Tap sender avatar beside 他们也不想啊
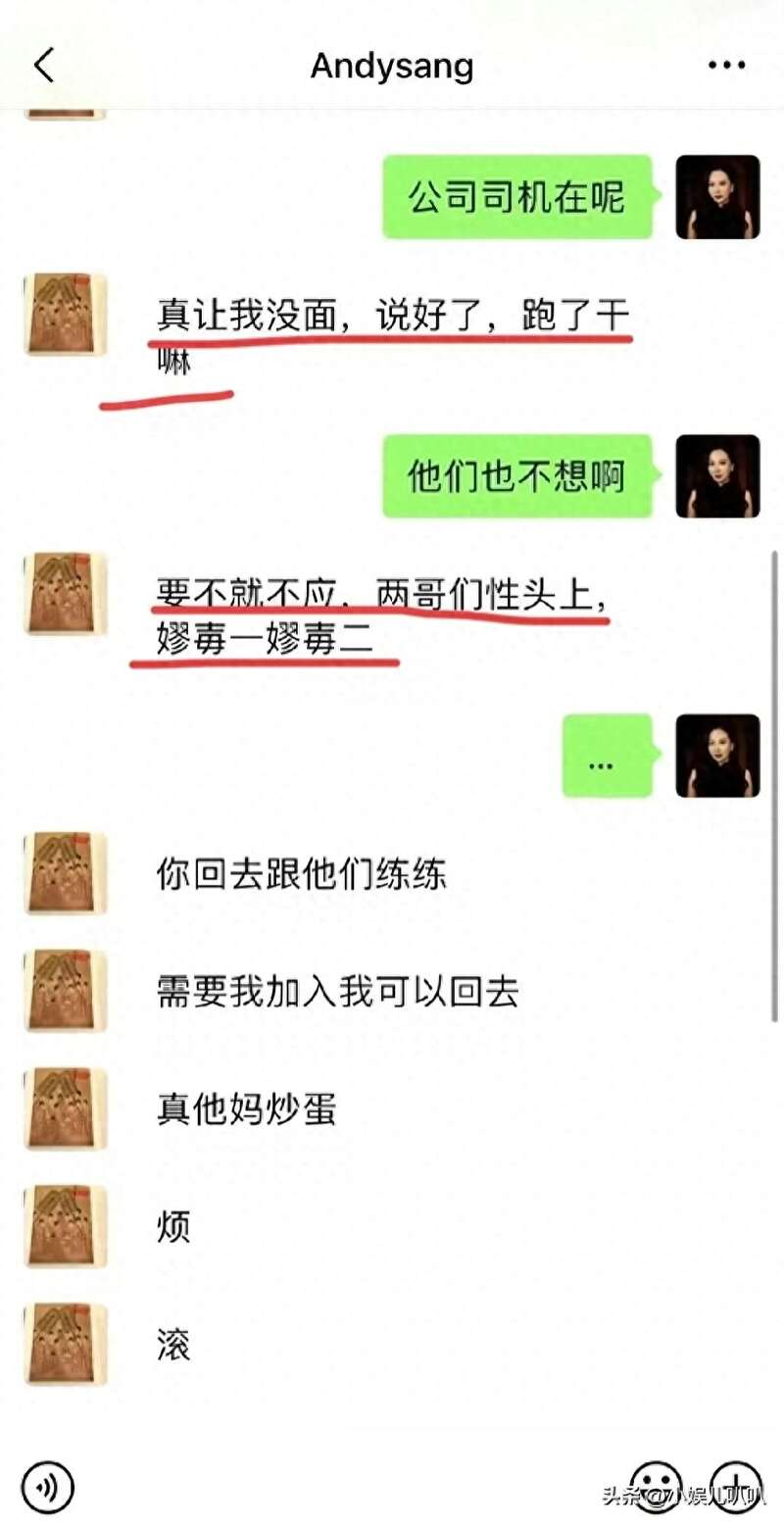The image size is (784, 1524). point(717,476)
